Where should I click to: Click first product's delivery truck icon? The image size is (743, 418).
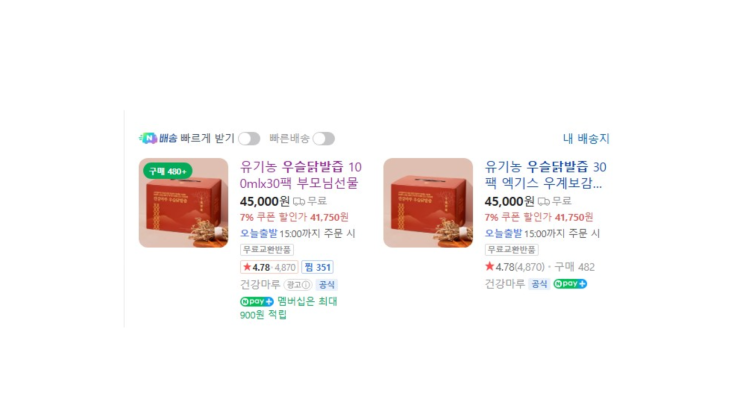(299, 202)
